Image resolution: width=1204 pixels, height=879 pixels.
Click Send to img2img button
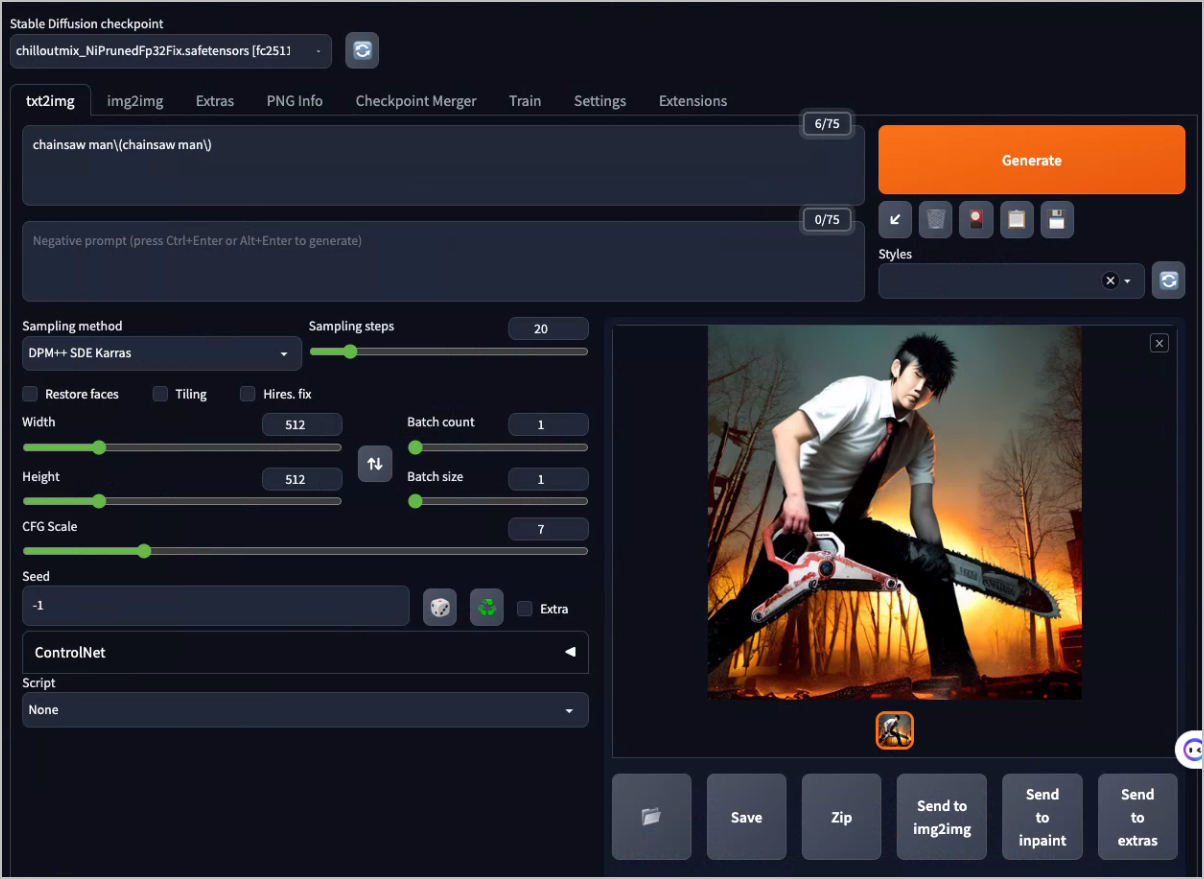click(x=942, y=817)
